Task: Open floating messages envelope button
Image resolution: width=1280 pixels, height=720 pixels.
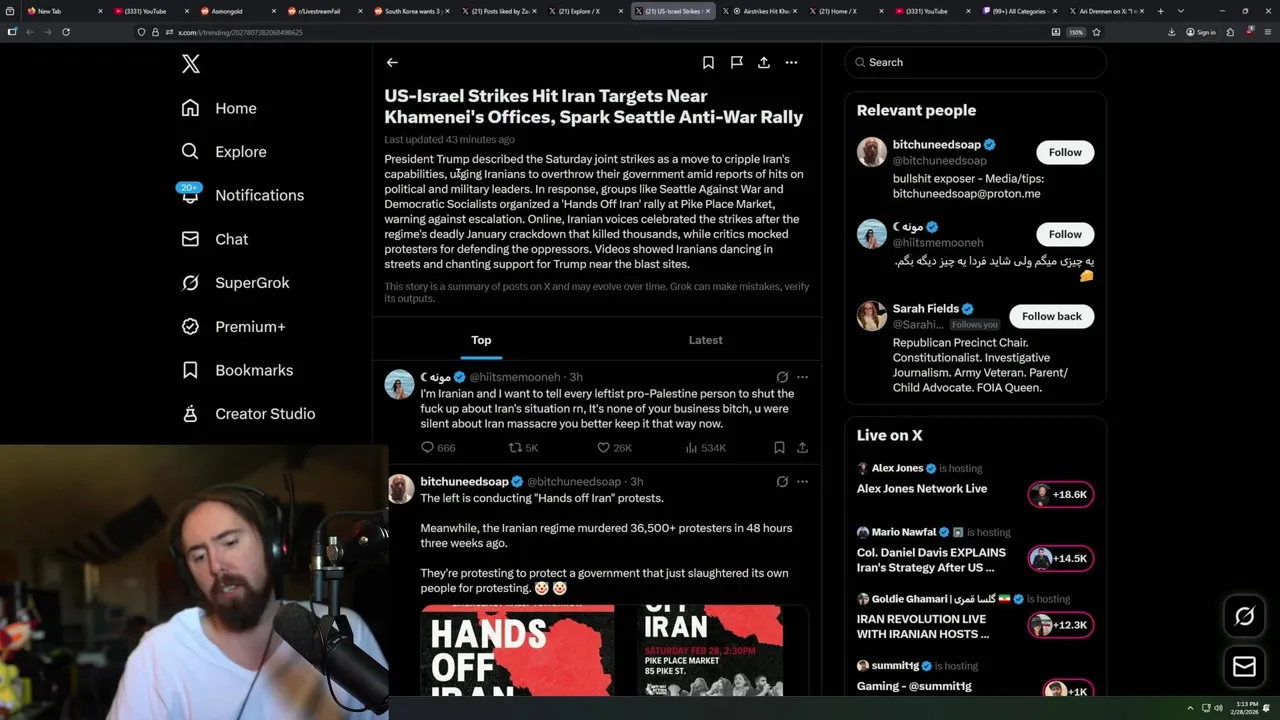Action: pyautogui.click(x=1244, y=667)
